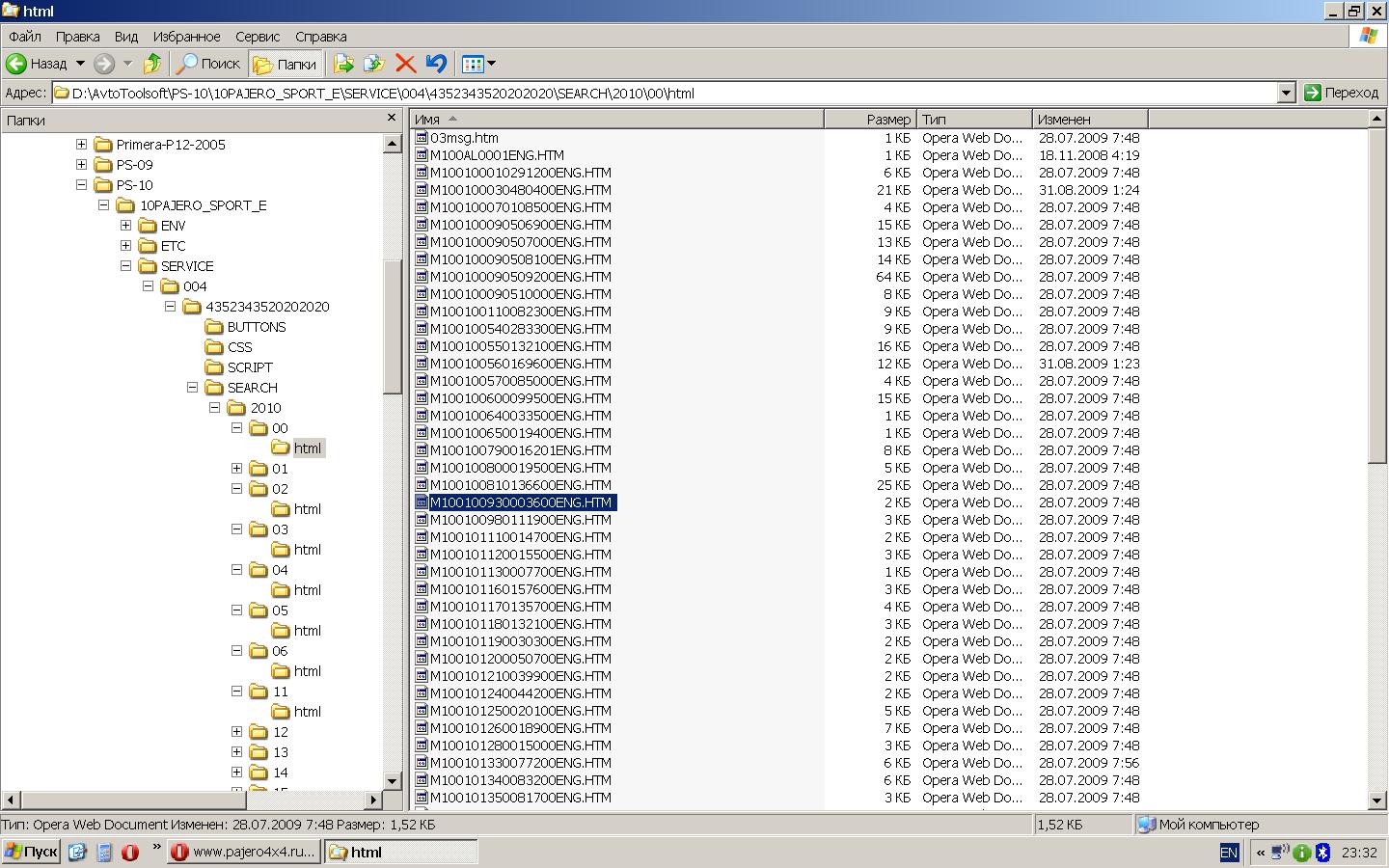Click the Undo toolbar icon
Viewport: 1389px width, 868px height.
point(436,64)
